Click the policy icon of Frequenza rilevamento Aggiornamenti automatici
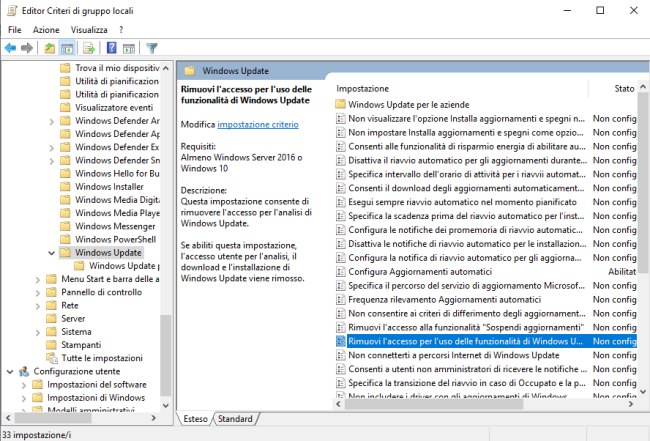Viewport: 650px width, 441px height. click(x=340, y=299)
